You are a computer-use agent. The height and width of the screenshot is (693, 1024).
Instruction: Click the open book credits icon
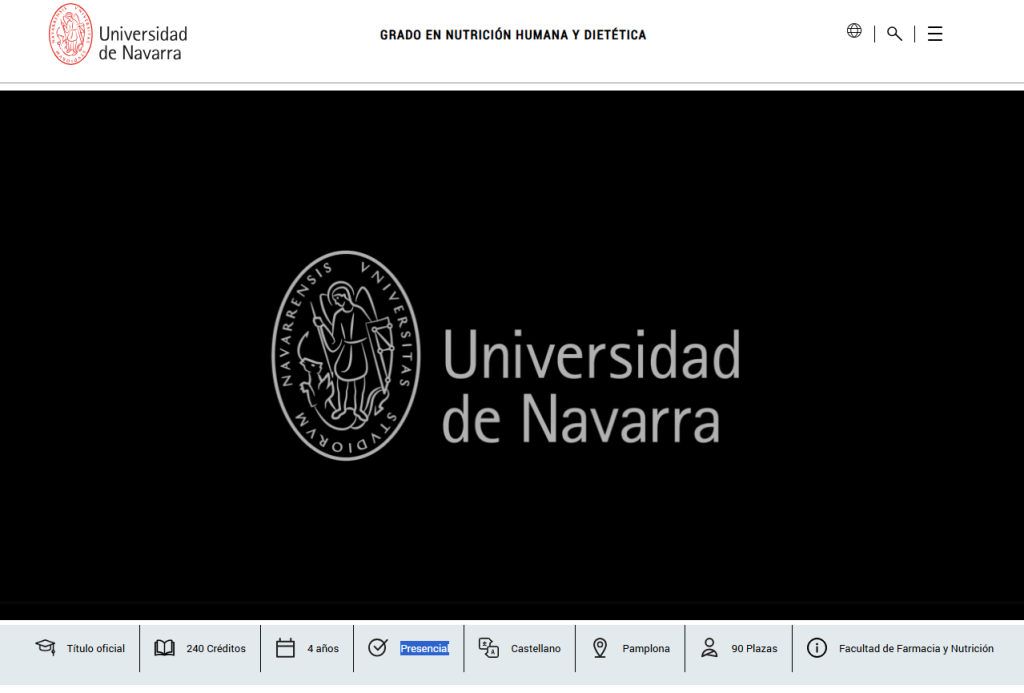click(165, 648)
